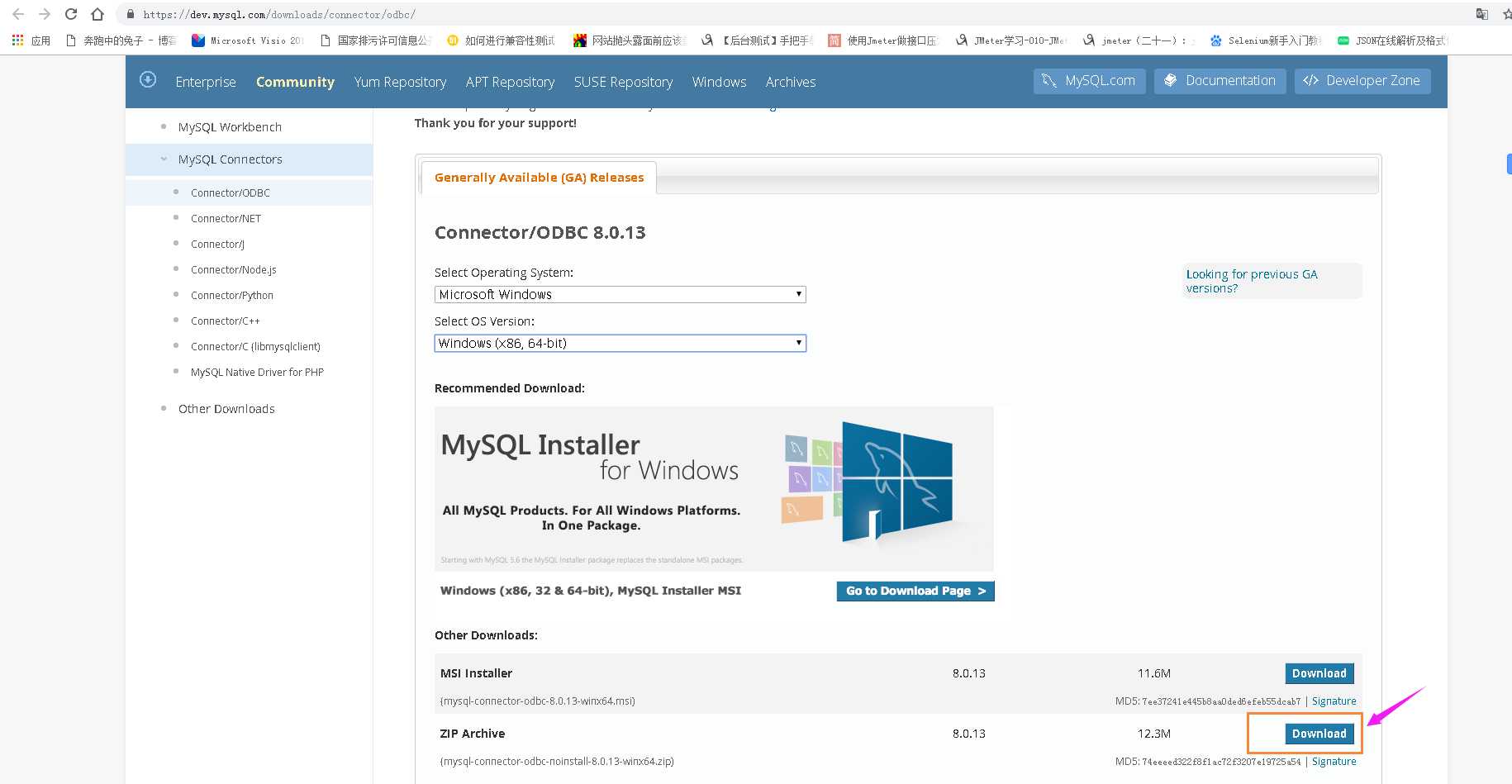Click the 11.6M size value

pos(1153,673)
